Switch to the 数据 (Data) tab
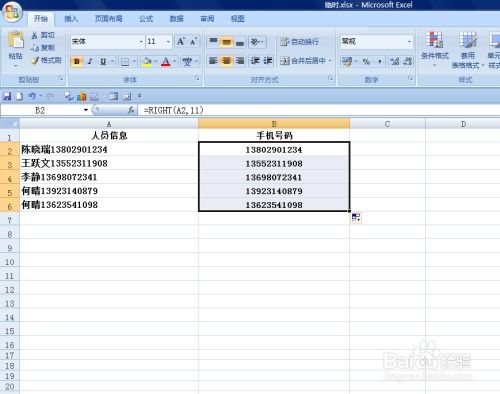The image size is (500, 394). click(176, 19)
